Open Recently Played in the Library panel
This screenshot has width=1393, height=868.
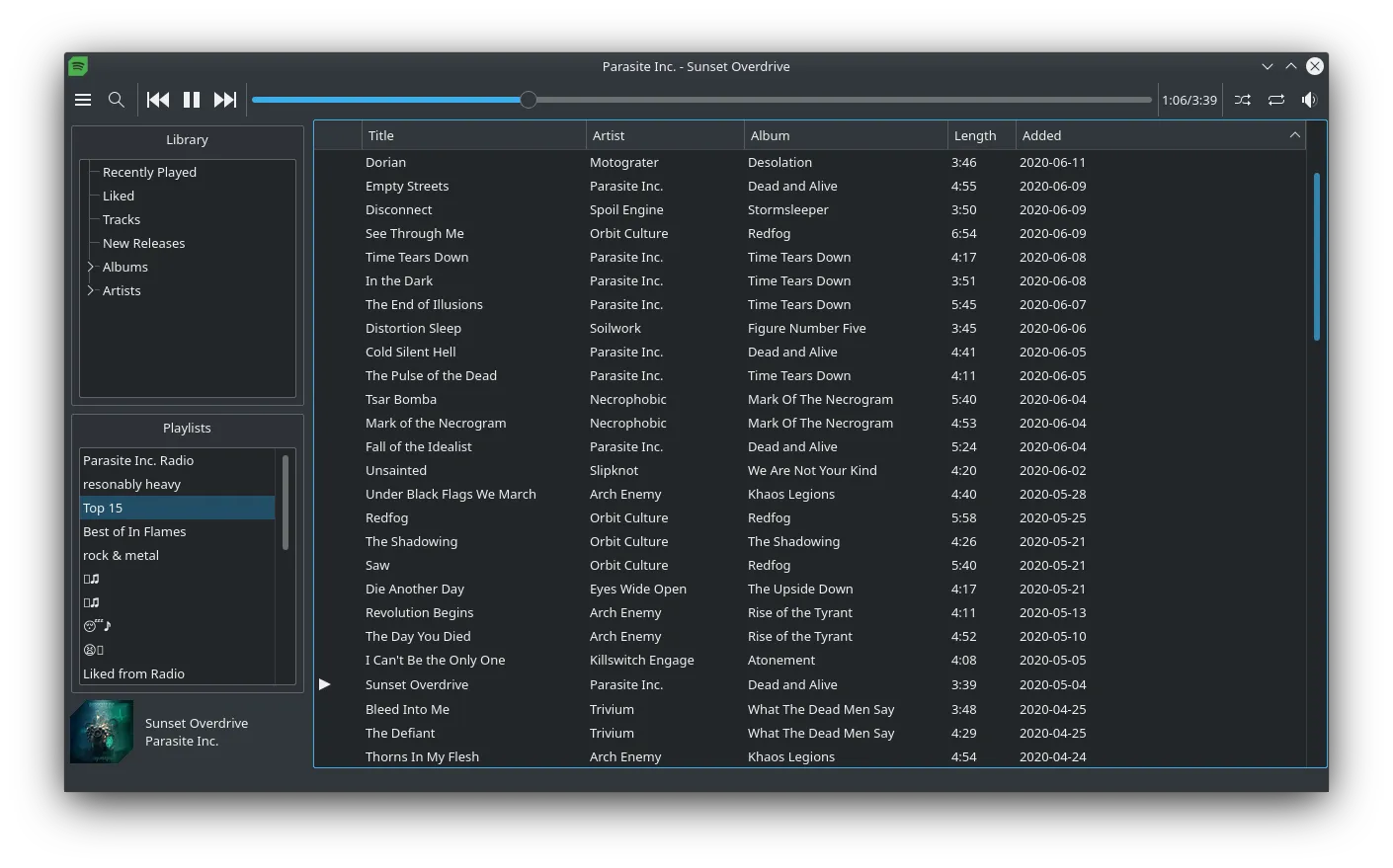coord(149,172)
